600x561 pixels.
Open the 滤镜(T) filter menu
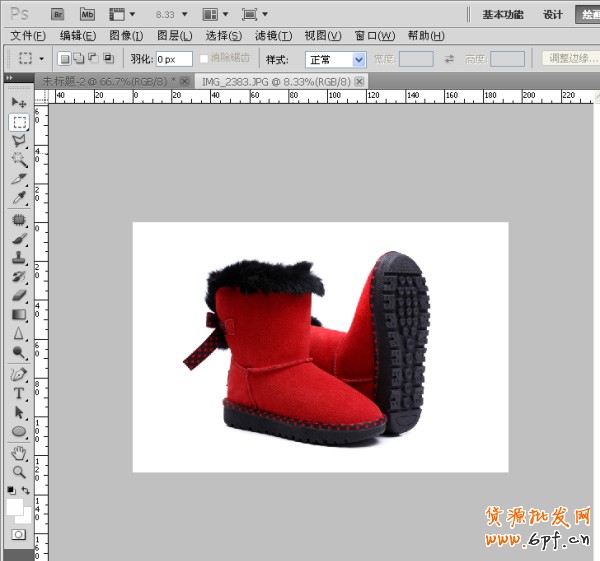tap(274, 36)
